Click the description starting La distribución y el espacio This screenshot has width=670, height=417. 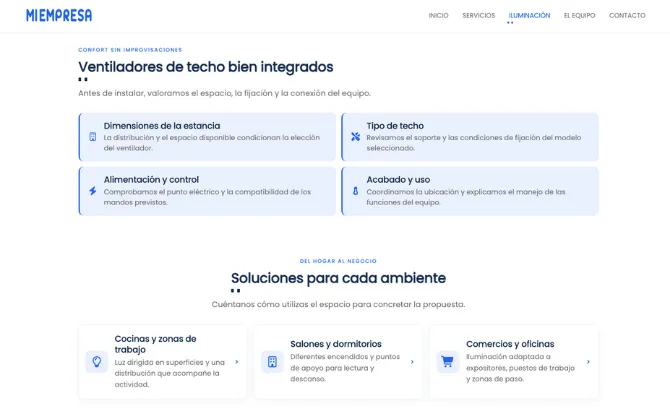point(212,143)
